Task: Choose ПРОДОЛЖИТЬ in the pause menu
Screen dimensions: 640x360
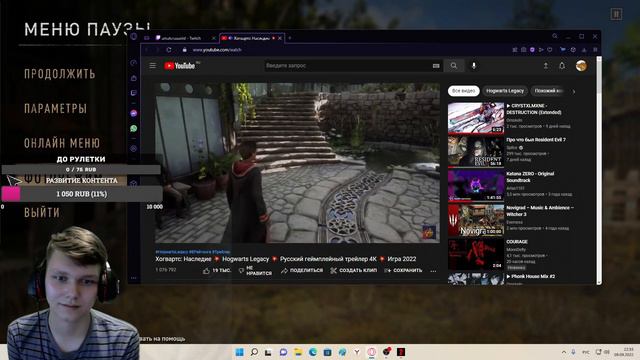Action: [x=60, y=74]
